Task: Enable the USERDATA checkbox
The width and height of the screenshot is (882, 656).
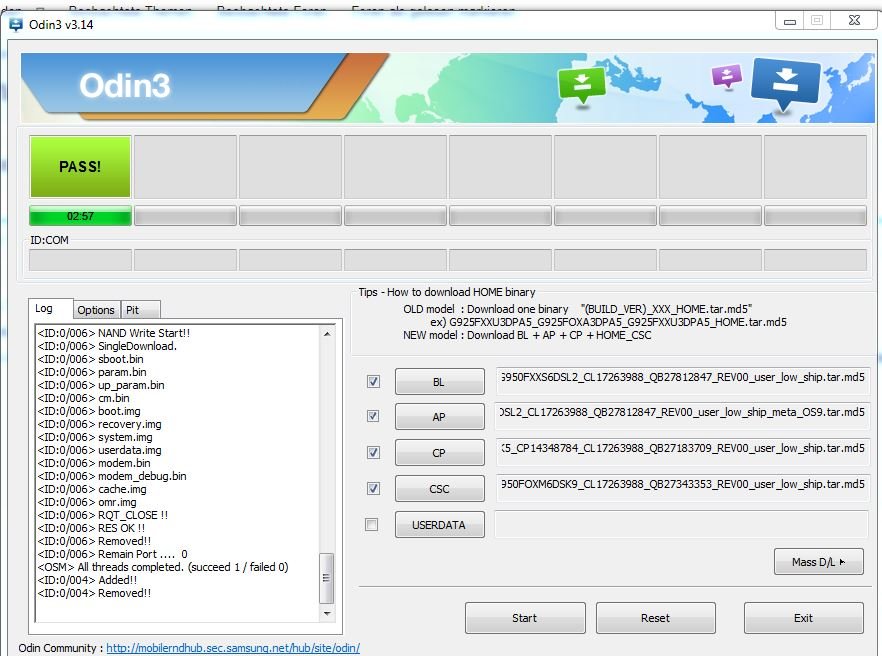Action: point(372,524)
